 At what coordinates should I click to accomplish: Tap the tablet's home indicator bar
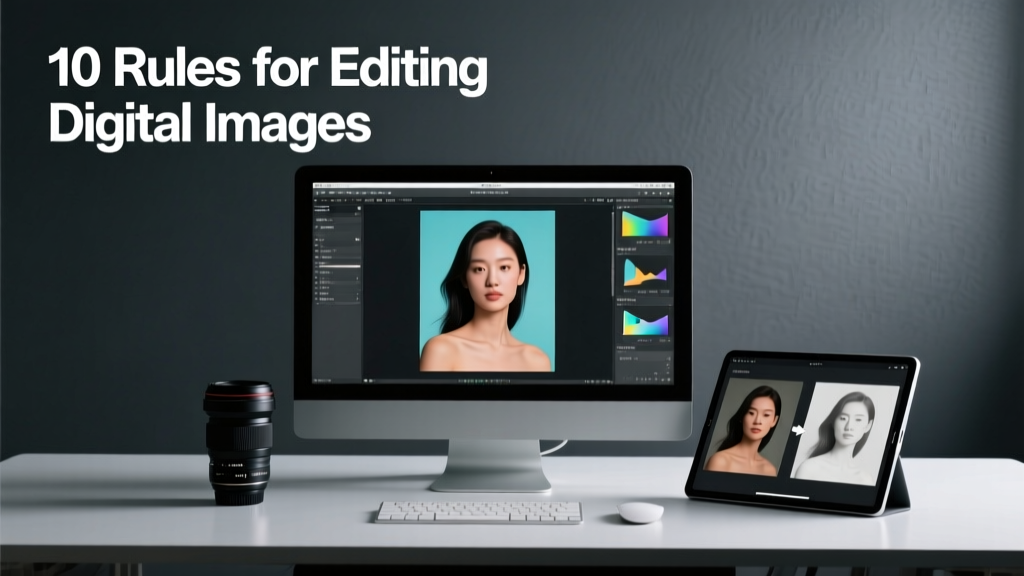[782, 496]
